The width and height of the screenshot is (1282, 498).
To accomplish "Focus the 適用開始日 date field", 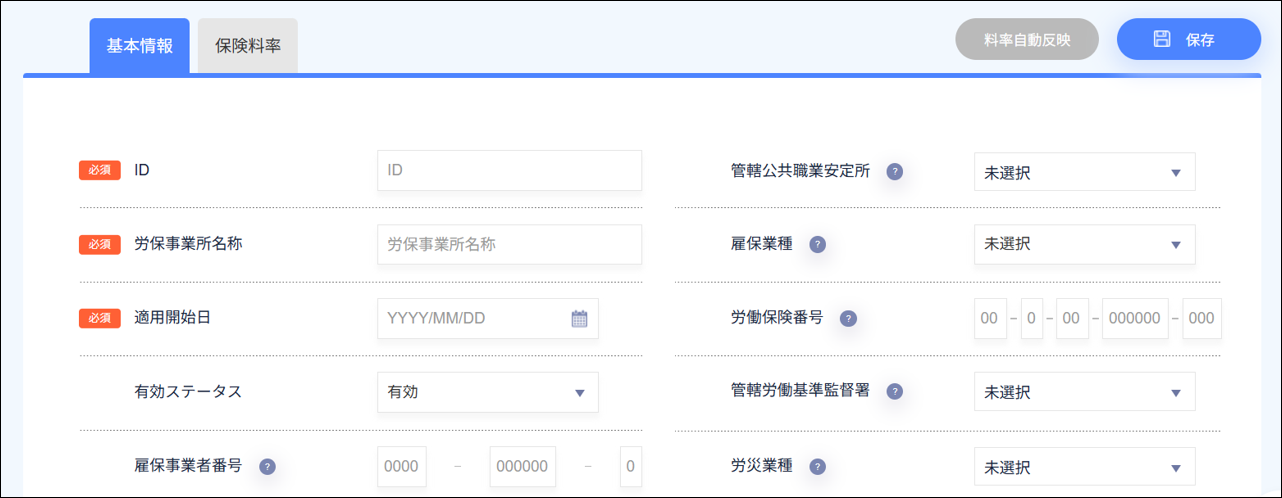I will tap(488, 319).
